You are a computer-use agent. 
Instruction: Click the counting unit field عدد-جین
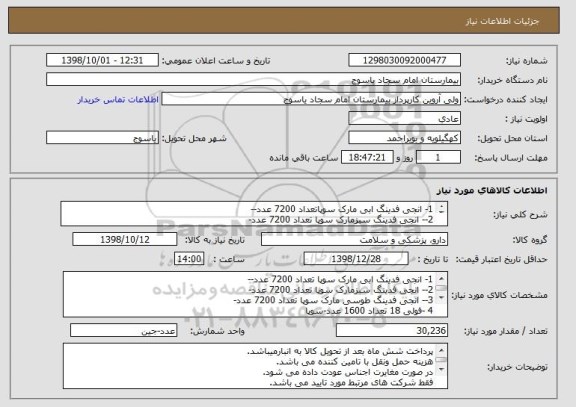point(123,331)
